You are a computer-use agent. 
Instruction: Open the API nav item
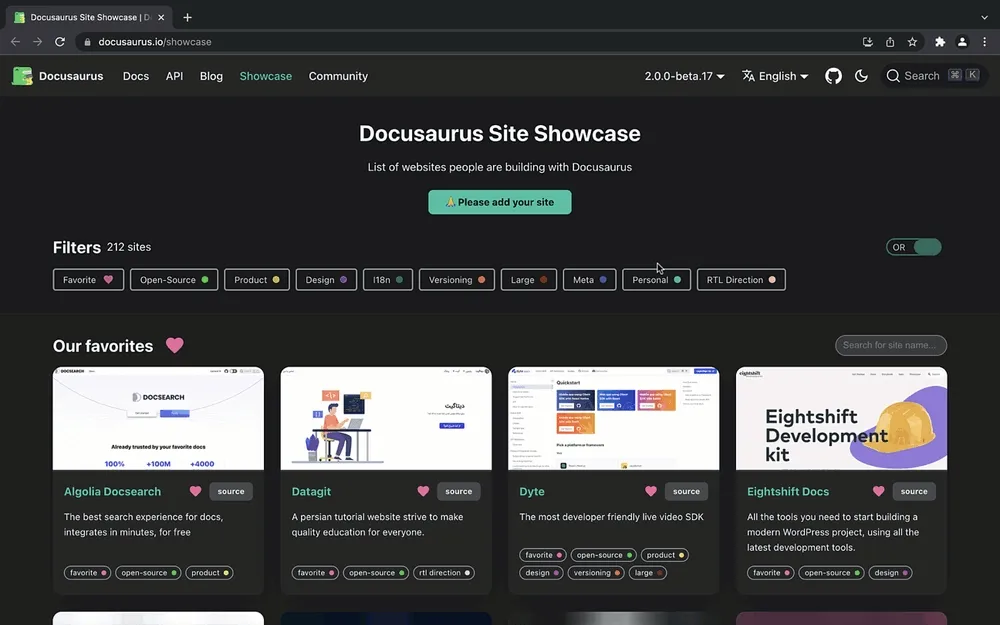174,76
